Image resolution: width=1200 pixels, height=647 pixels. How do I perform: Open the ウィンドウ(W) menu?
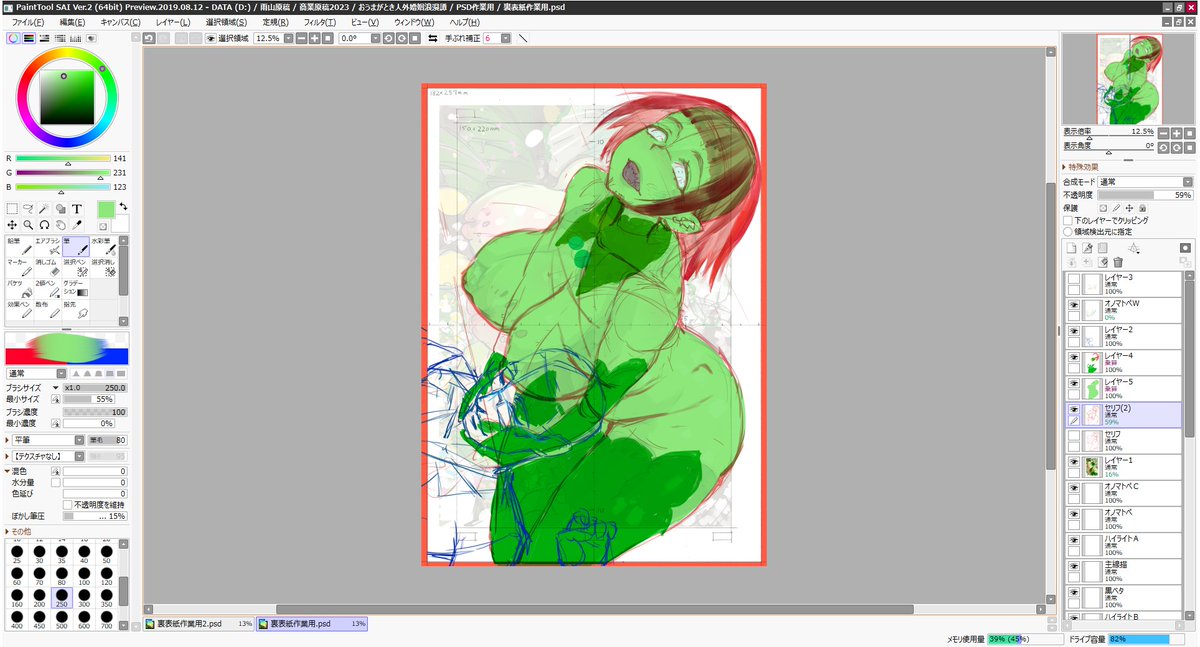[x=414, y=22]
